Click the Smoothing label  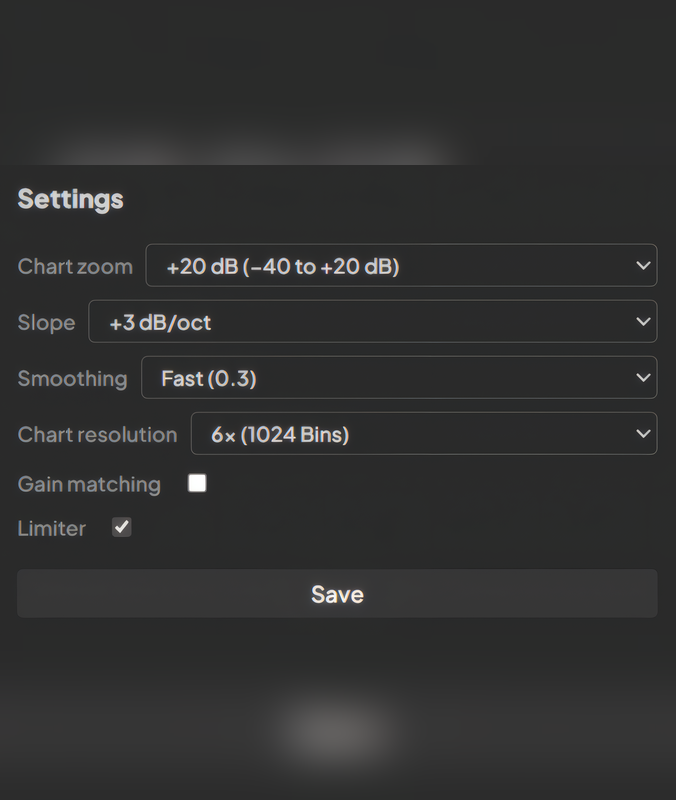click(x=71, y=378)
